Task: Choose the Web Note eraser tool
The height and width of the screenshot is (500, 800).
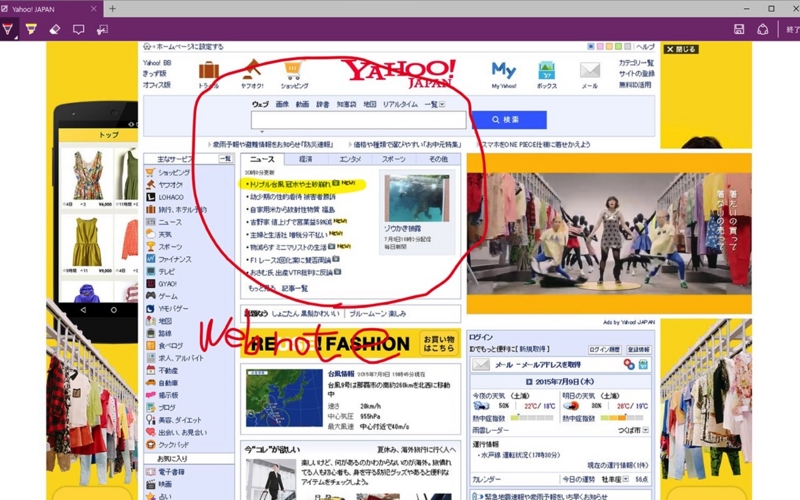Action: (55, 29)
